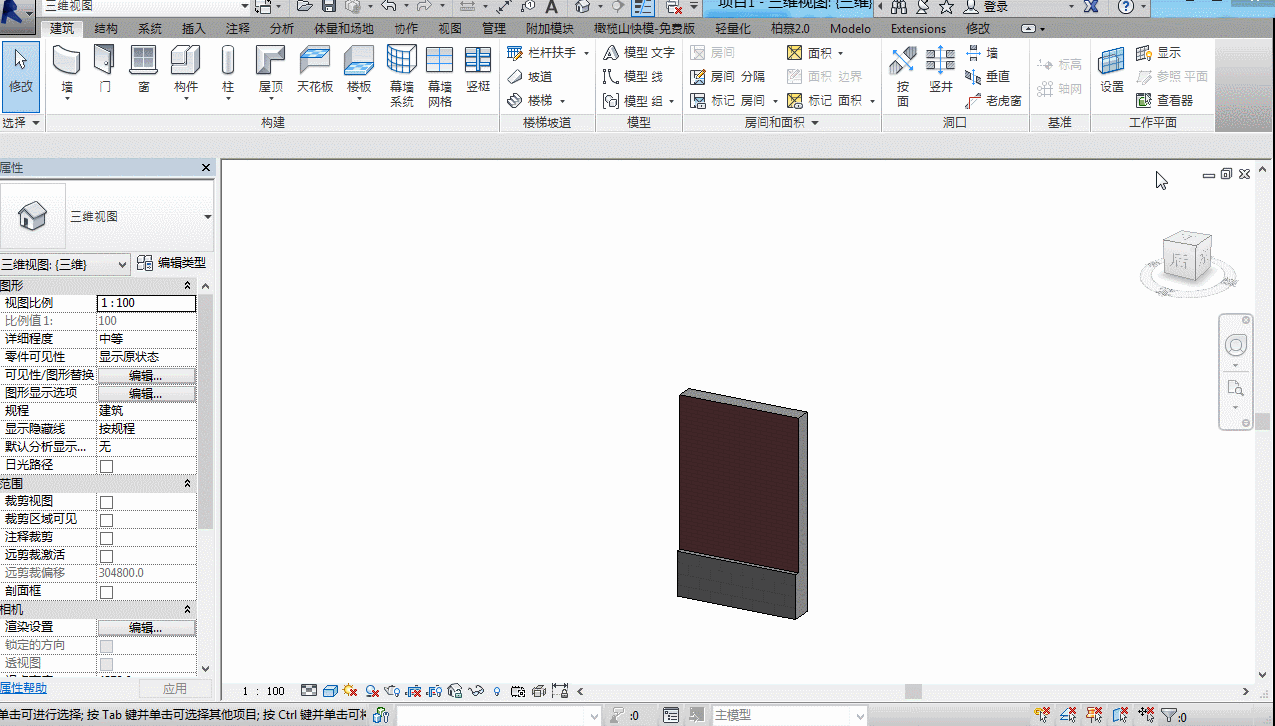Select the 竖梃 (Mullion) tool
Image resolution: width=1275 pixels, height=726 pixels.
tap(478, 70)
